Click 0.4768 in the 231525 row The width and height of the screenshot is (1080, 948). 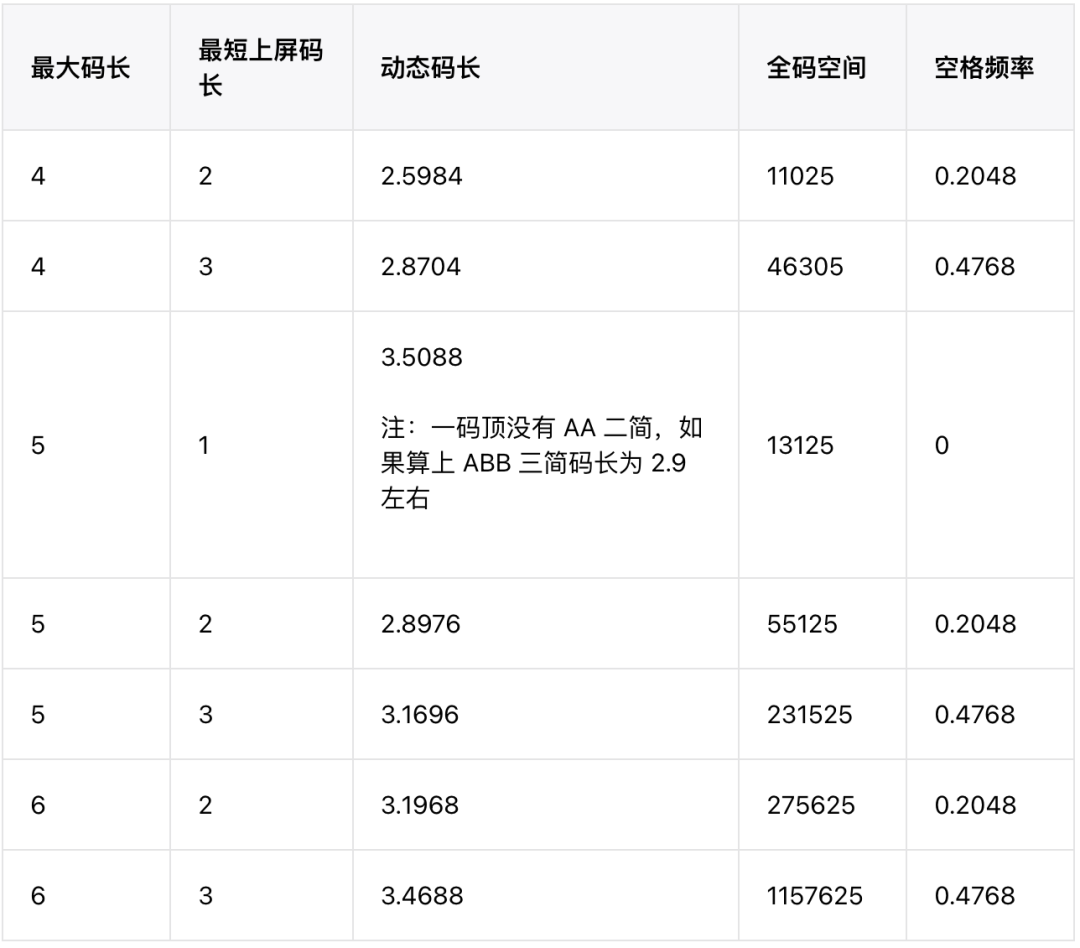(x=975, y=714)
